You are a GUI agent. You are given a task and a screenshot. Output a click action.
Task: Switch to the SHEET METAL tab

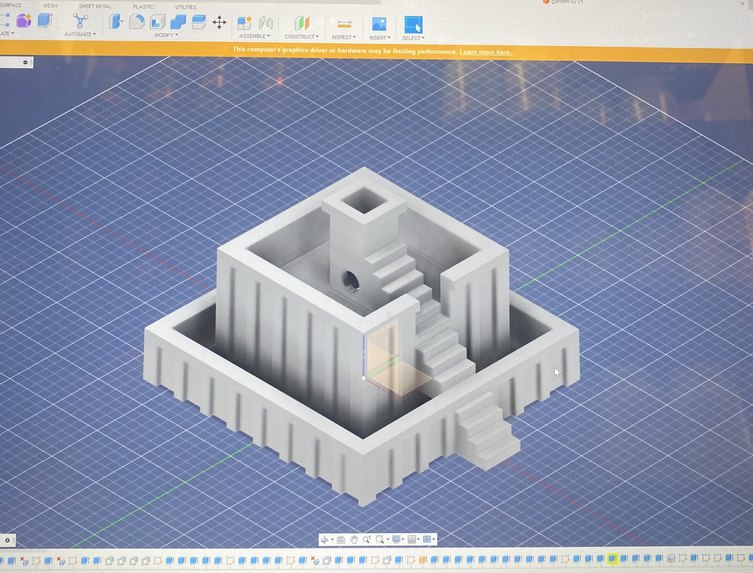[x=95, y=6]
